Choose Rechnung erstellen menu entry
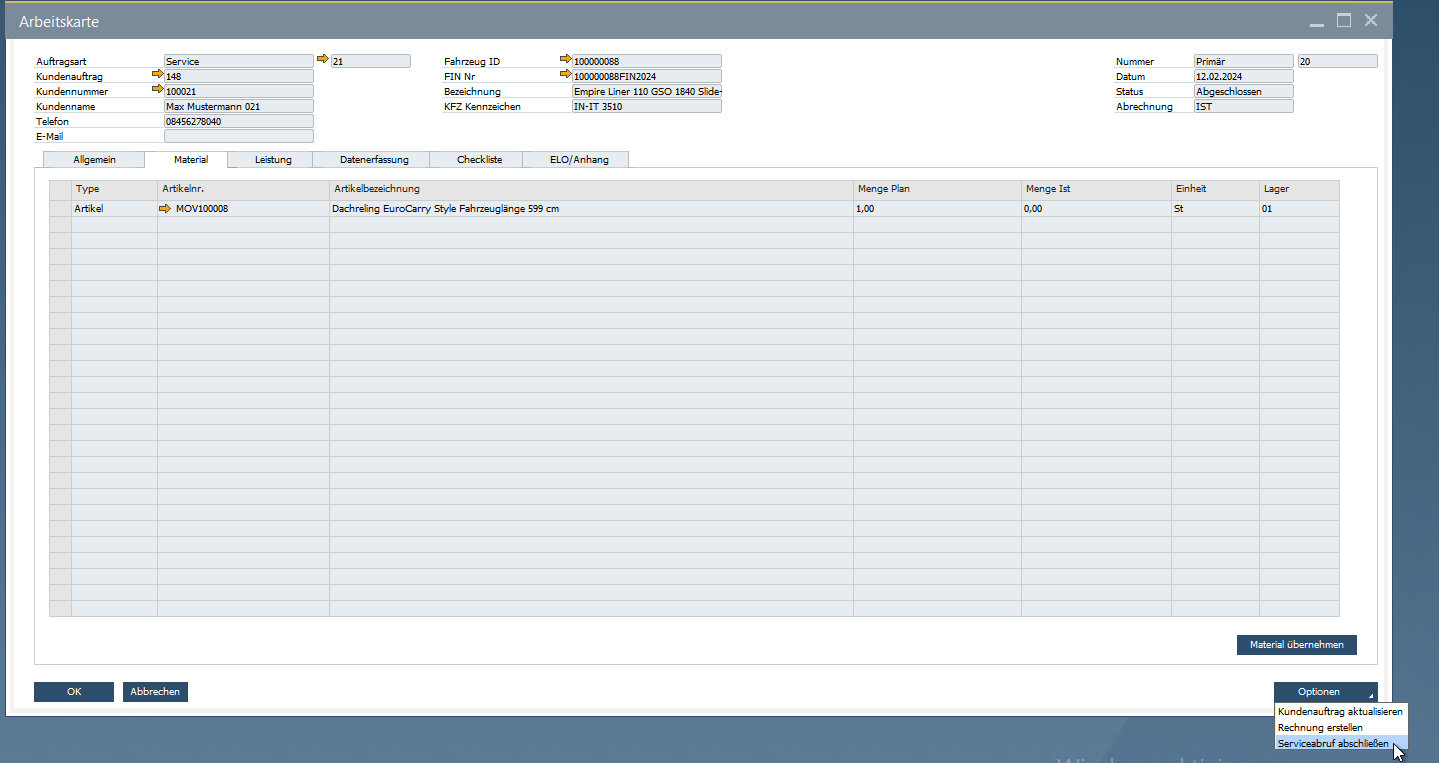The height and width of the screenshot is (763, 1439). click(1340, 727)
